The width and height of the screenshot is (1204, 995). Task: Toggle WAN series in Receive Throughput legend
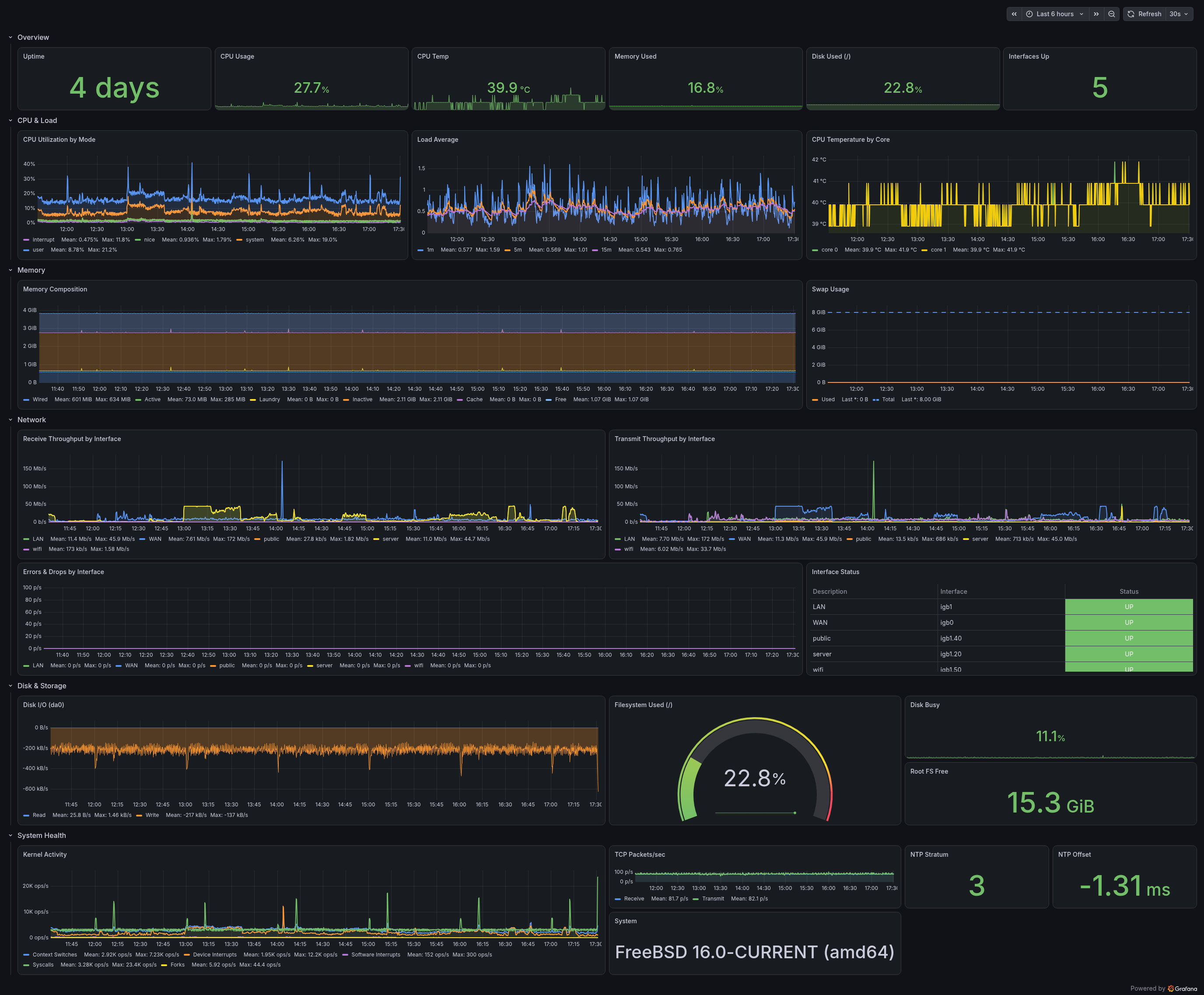[x=150, y=539]
